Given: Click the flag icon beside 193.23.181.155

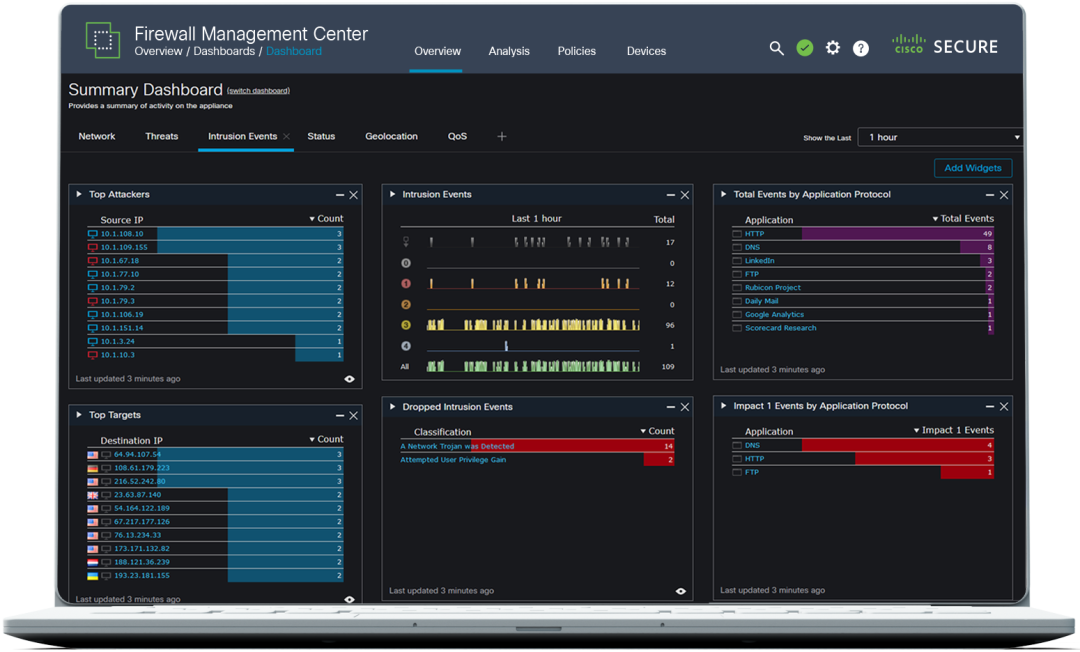Looking at the screenshot, I should coord(92,576).
